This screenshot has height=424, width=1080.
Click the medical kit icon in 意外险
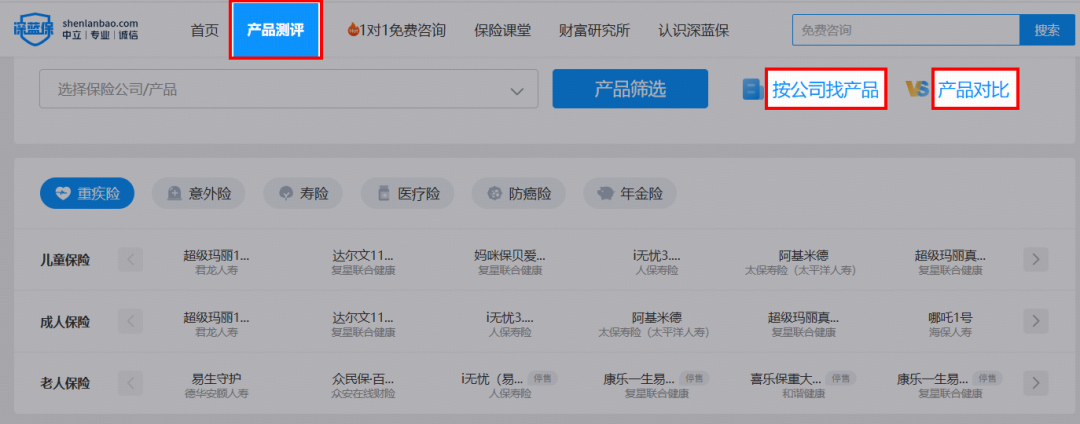pyautogui.click(x=175, y=194)
